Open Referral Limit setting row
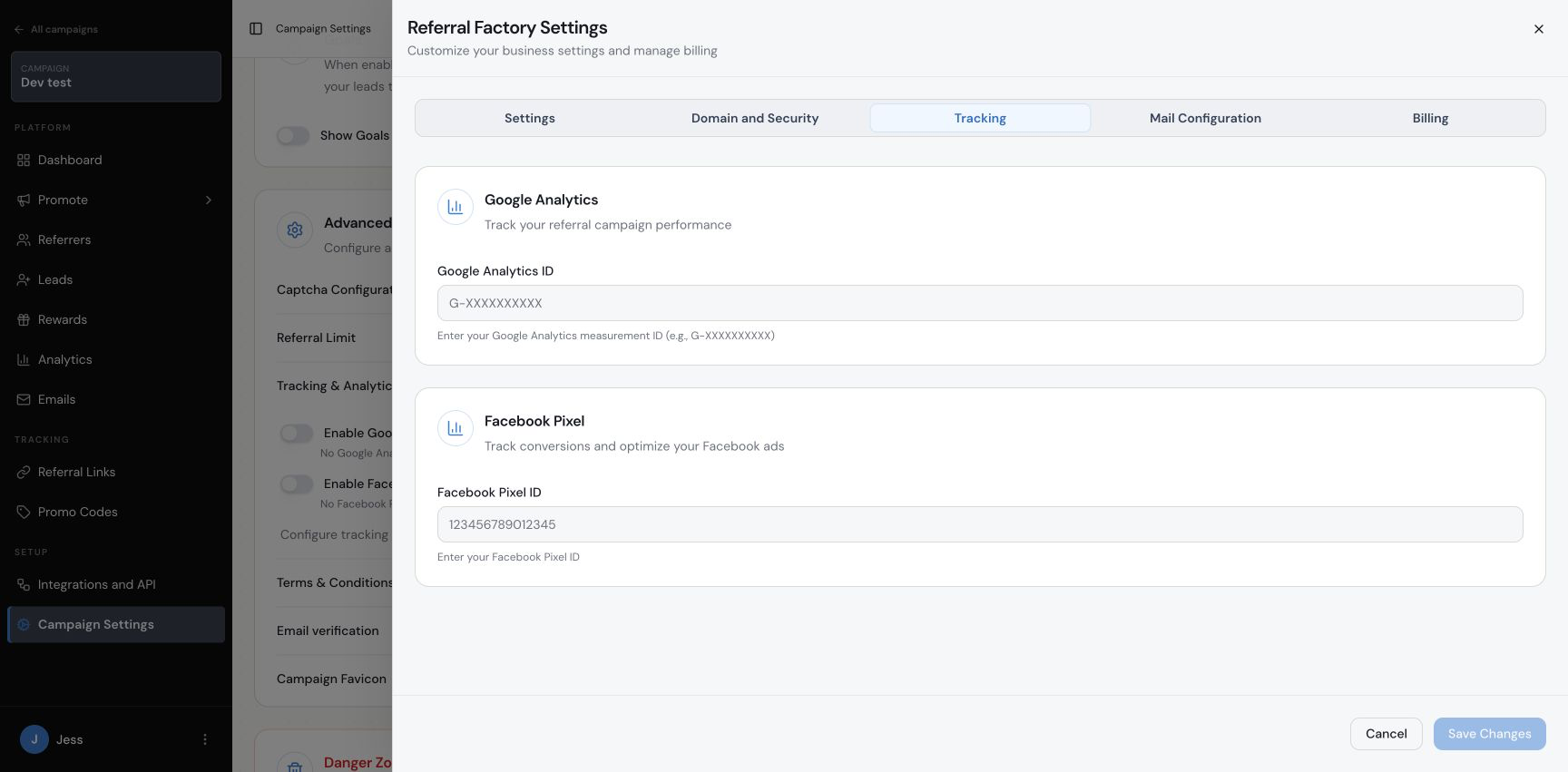 [334, 337]
